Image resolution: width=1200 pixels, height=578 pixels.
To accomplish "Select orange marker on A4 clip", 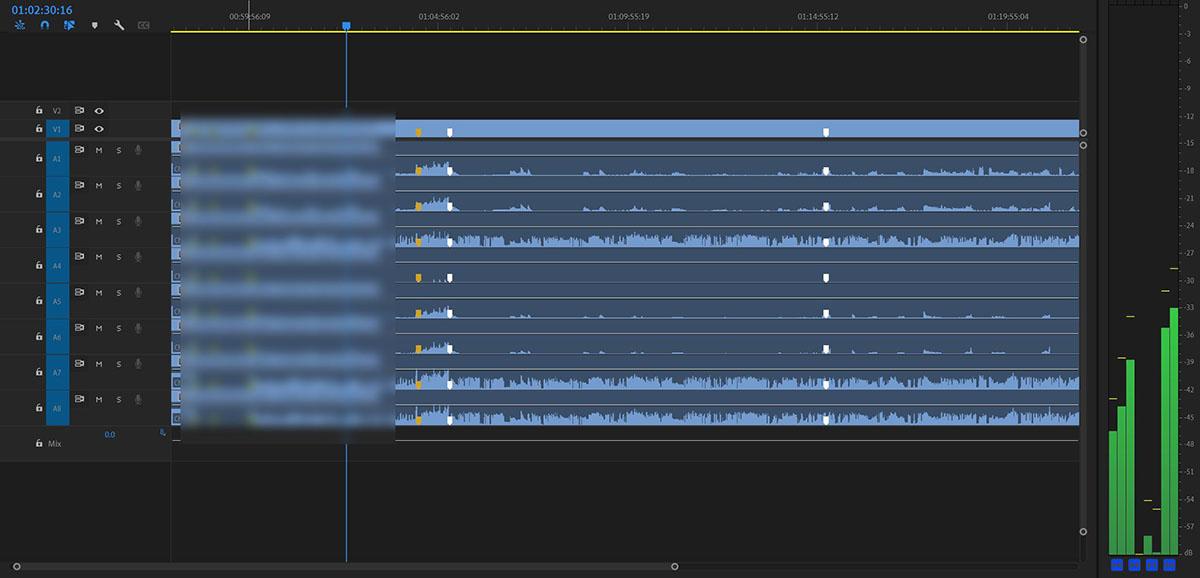I will tap(419, 277).
